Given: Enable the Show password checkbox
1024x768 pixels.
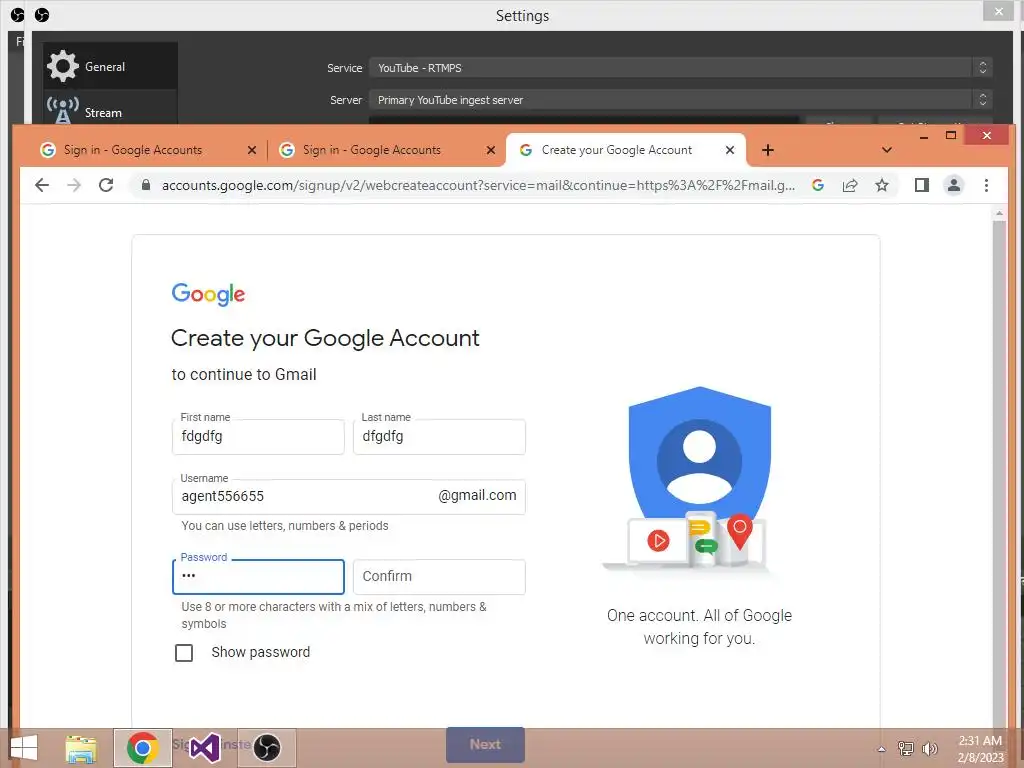Looking at the screenshot, I should tap(184, 652).
